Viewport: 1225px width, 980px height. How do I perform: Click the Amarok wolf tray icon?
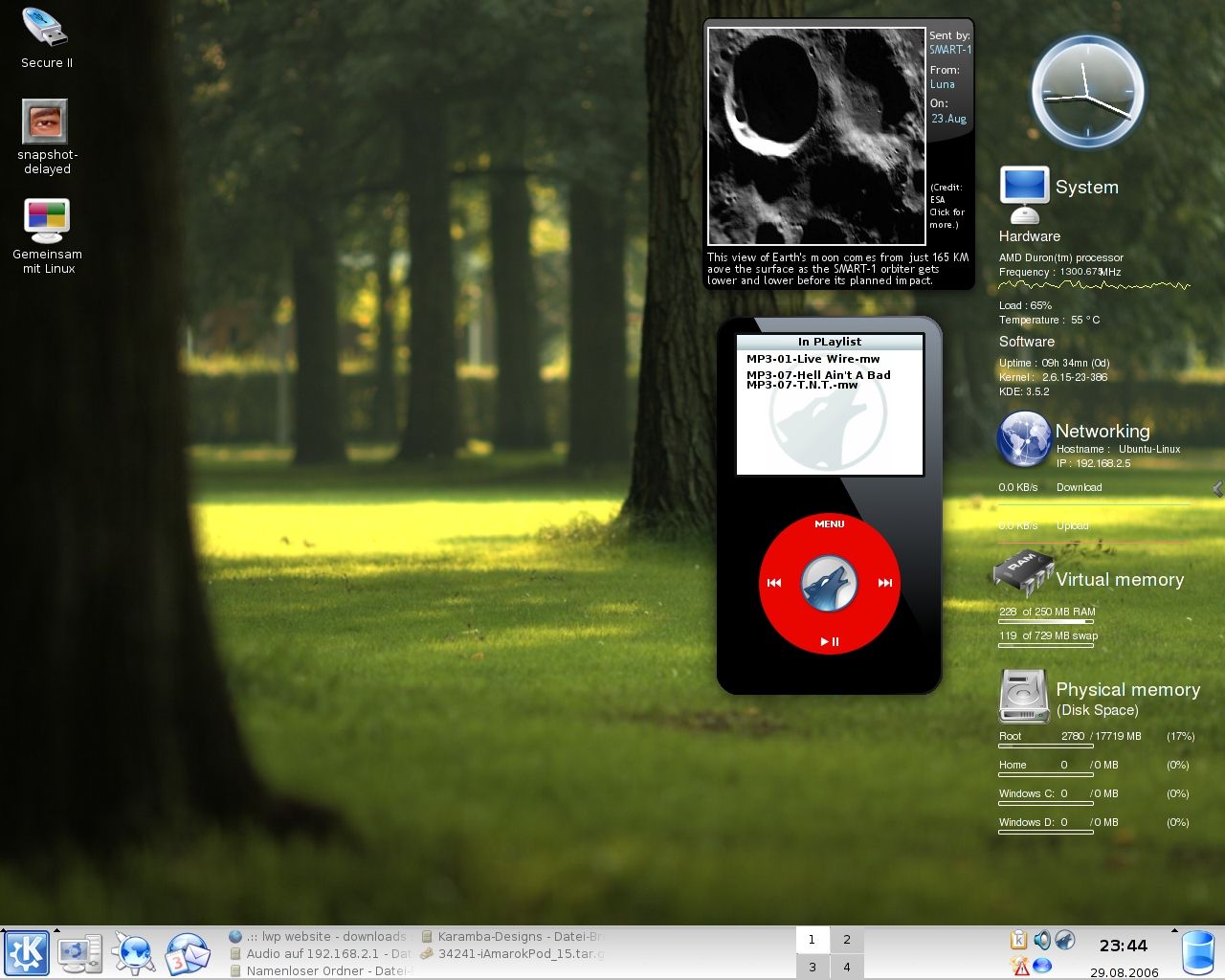point(1065,940)
